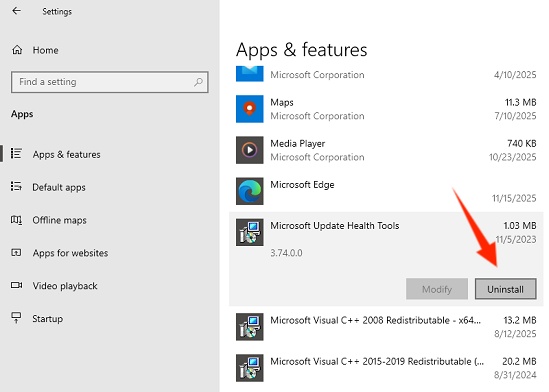549x392 pixels.
Task: Click the Apps section heading in sidebar
Action: 22,114
